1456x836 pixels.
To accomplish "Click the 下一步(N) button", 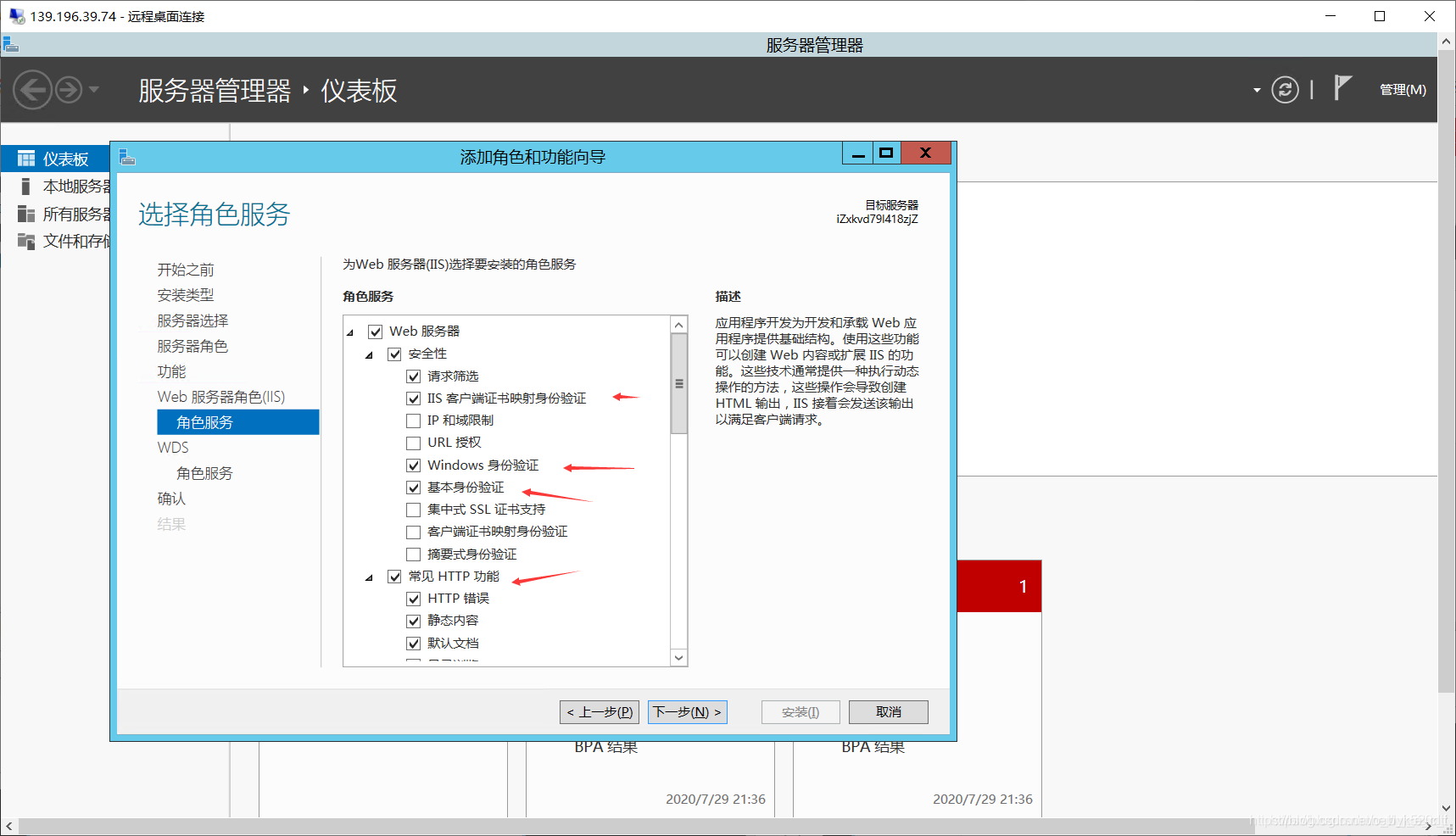I will pyautogui.click(x=688, y=712).
